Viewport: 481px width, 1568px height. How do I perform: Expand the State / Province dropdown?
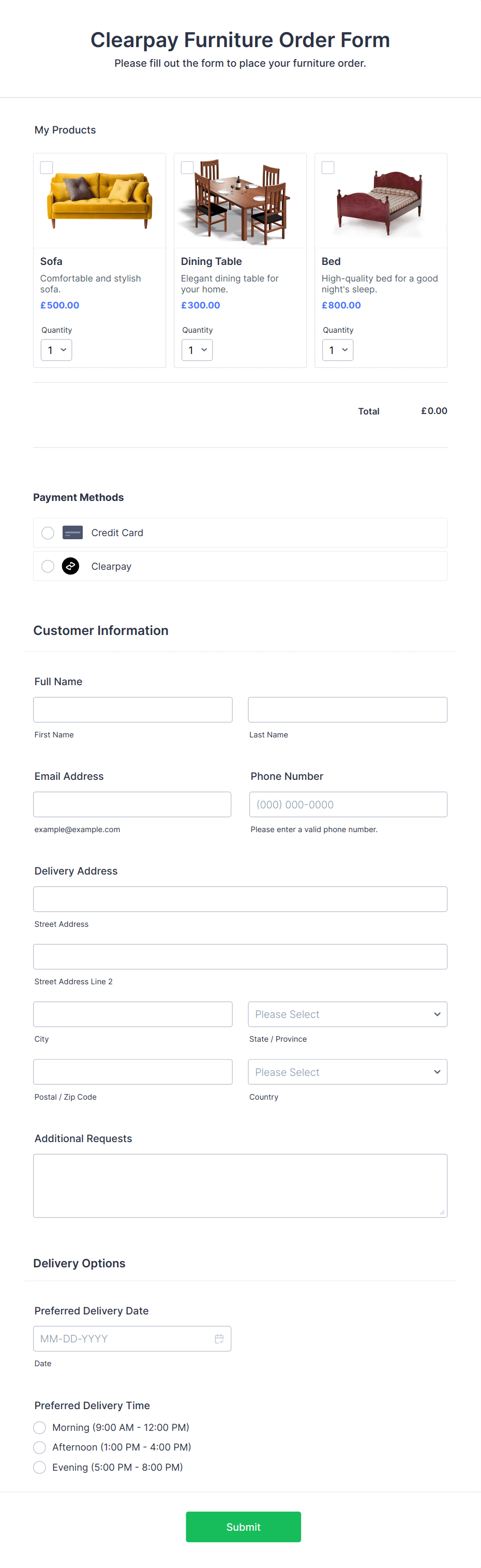click(347, 1013)
